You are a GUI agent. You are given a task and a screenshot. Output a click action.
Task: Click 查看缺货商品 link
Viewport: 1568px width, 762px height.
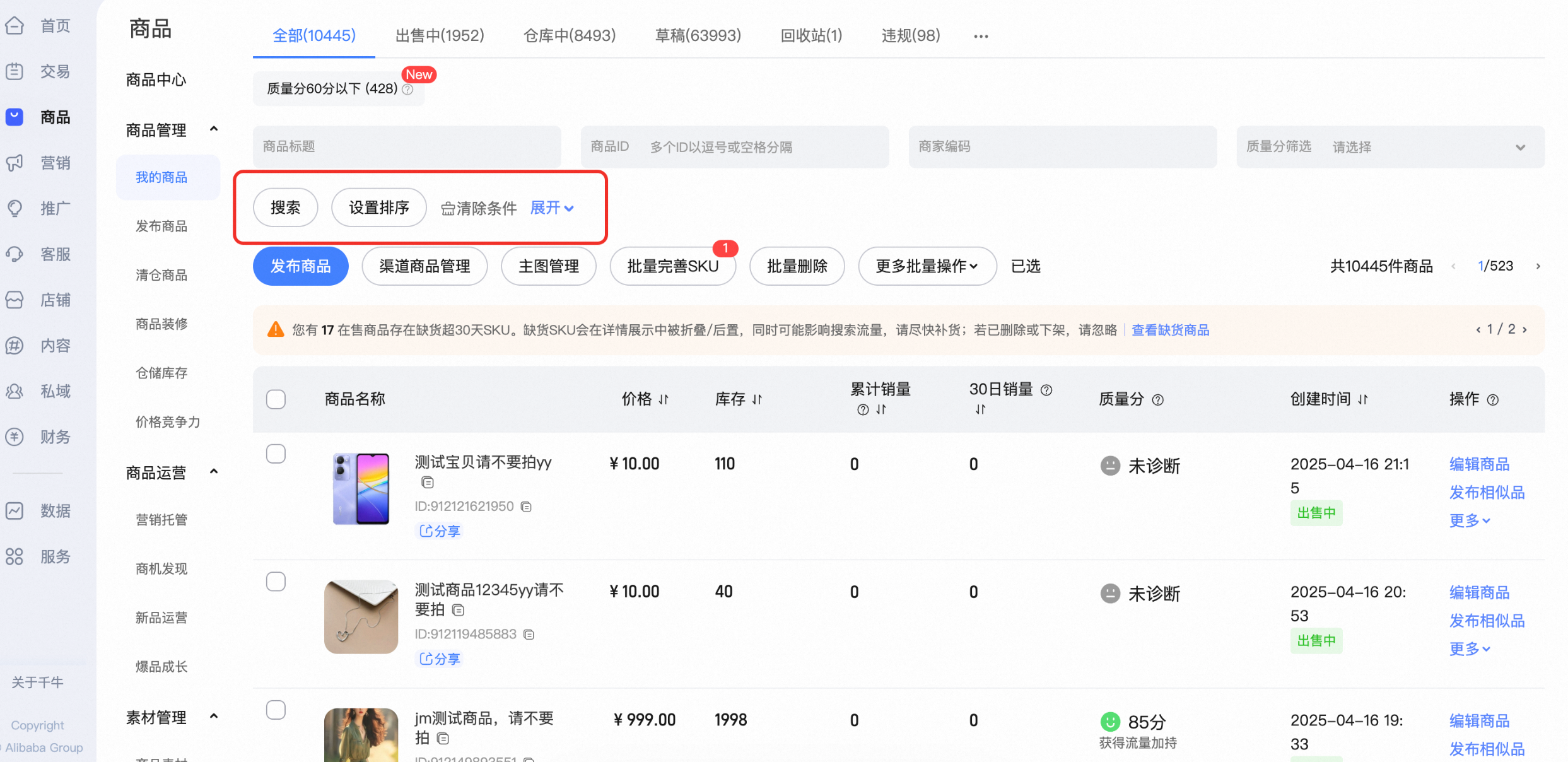[1171, 330]
